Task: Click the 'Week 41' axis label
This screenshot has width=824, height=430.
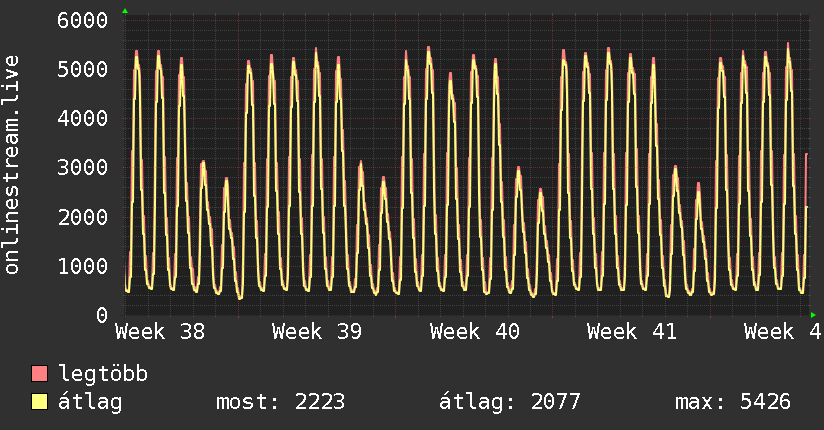Action: point(632,332)
